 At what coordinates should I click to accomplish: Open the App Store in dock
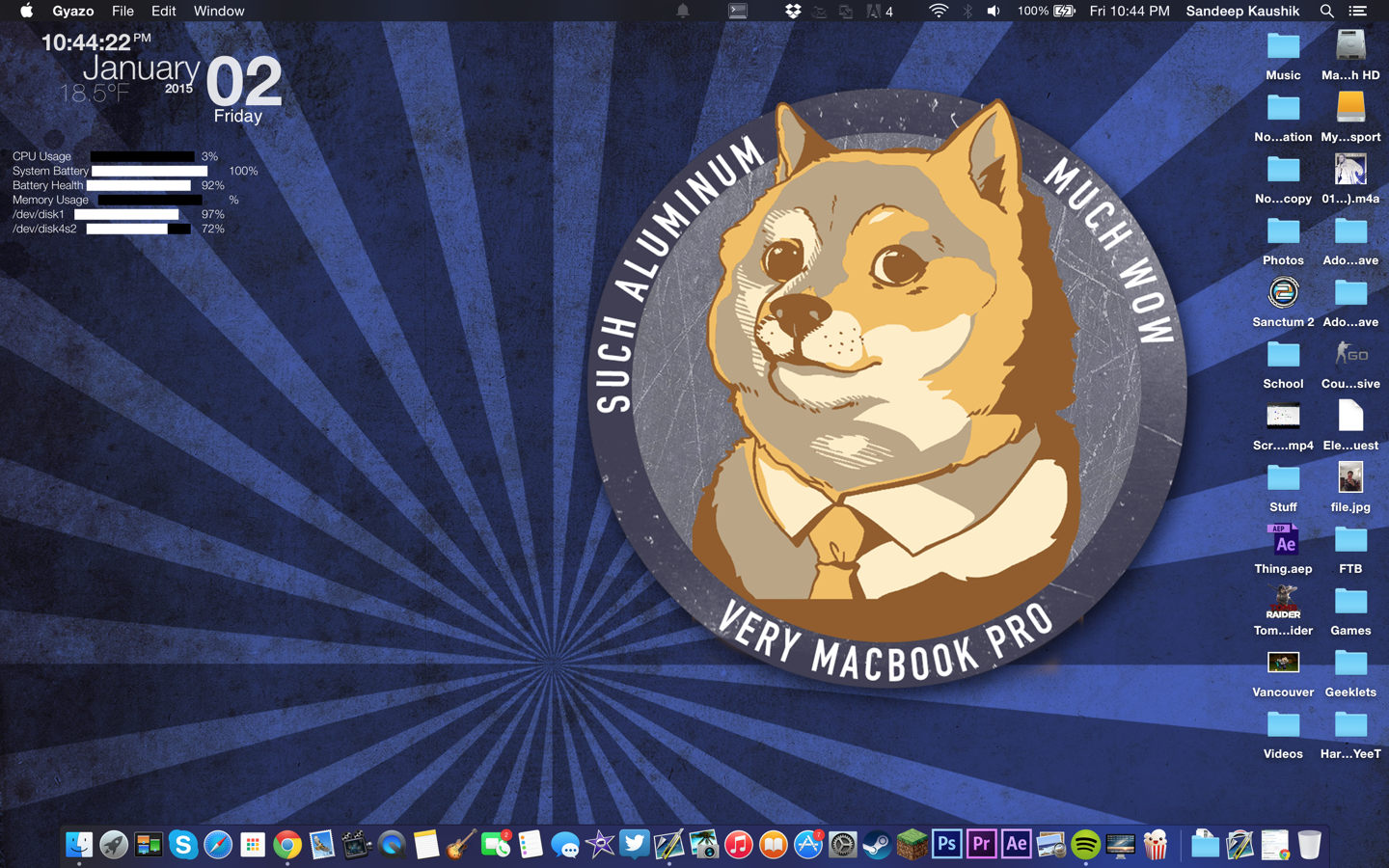coord(808,845)
